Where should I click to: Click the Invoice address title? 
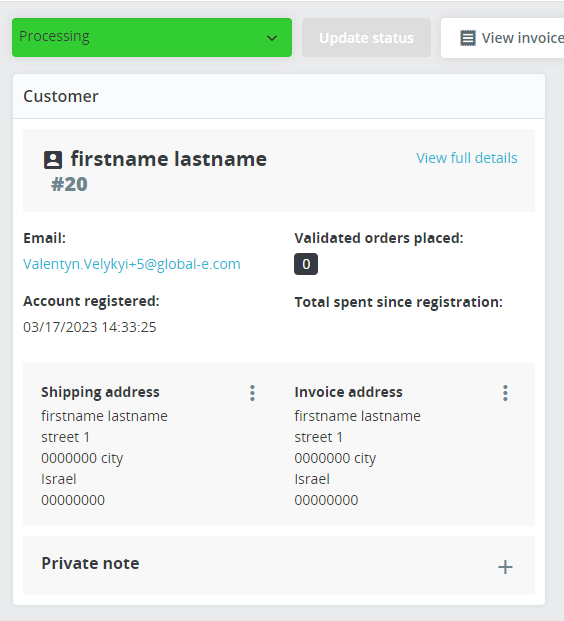coord(349,392)
